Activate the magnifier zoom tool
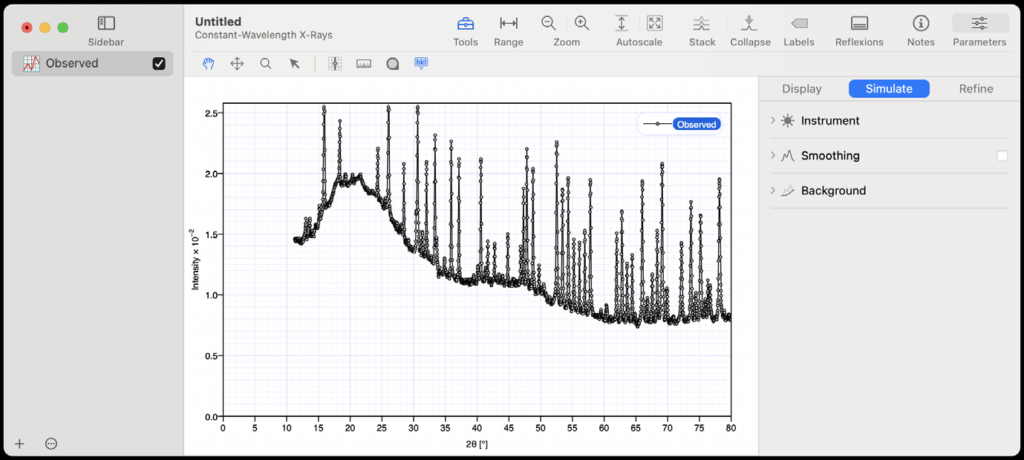Screen dimensions: 1024x460 tap(266, 63)
